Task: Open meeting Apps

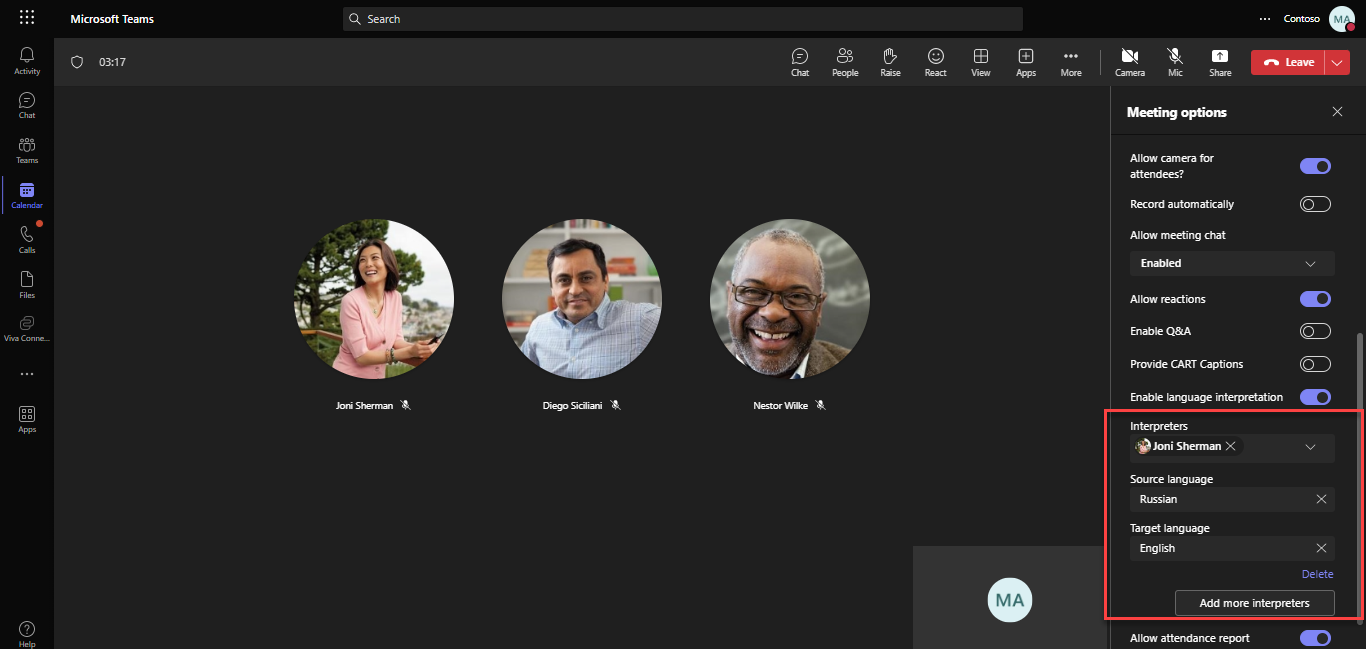Action: (1025, 61)
